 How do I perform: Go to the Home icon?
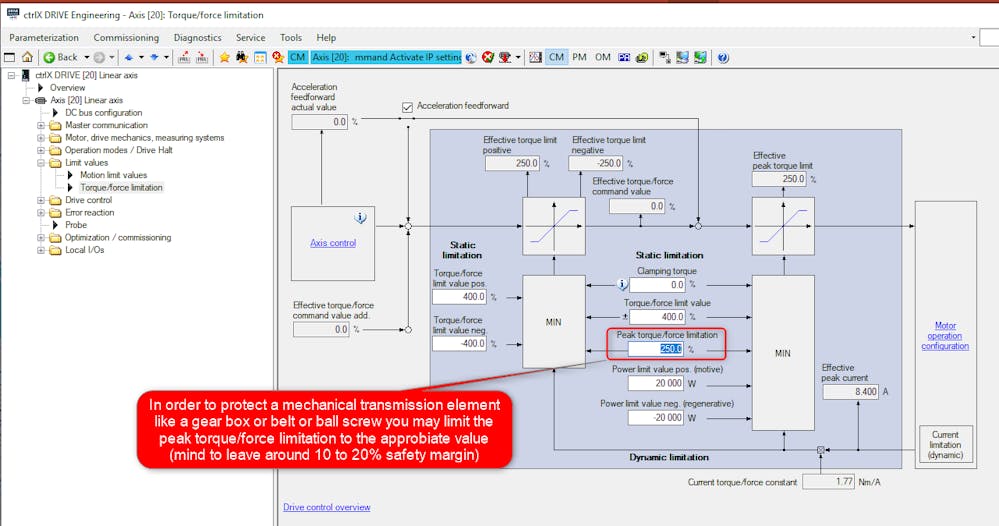pos(27,57)
